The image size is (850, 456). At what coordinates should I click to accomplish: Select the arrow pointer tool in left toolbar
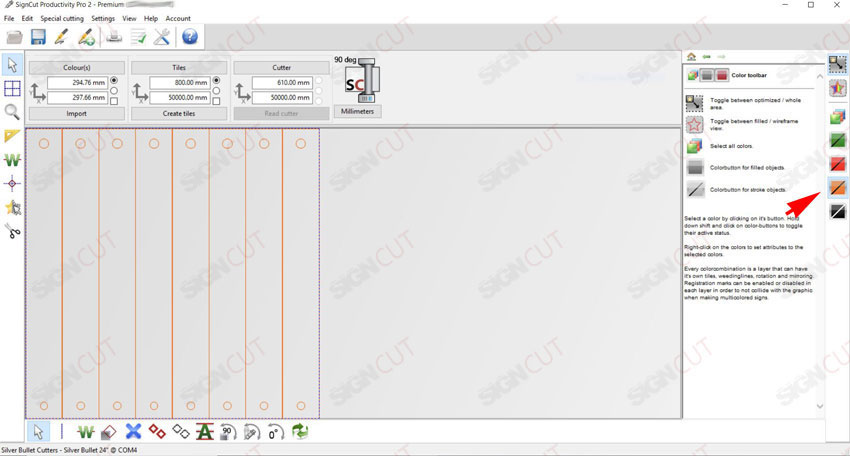pos(12,65)
